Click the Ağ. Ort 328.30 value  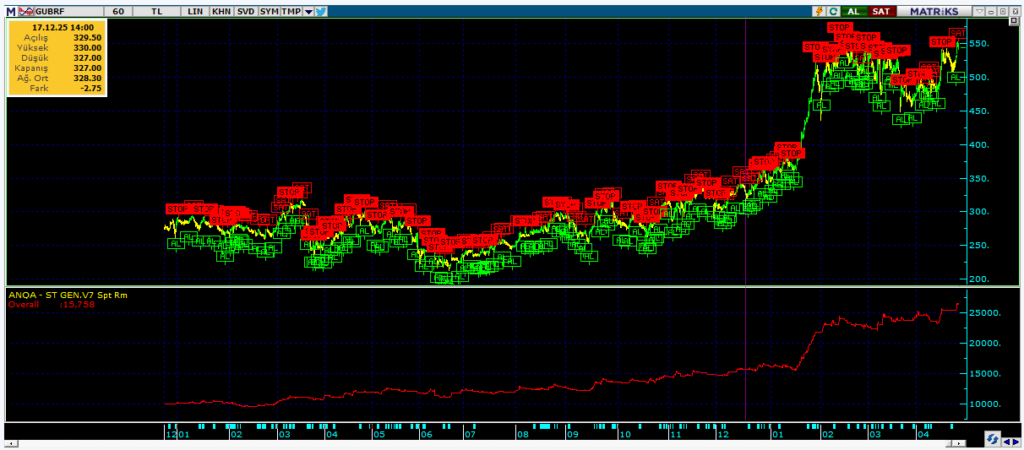point(88,78)
